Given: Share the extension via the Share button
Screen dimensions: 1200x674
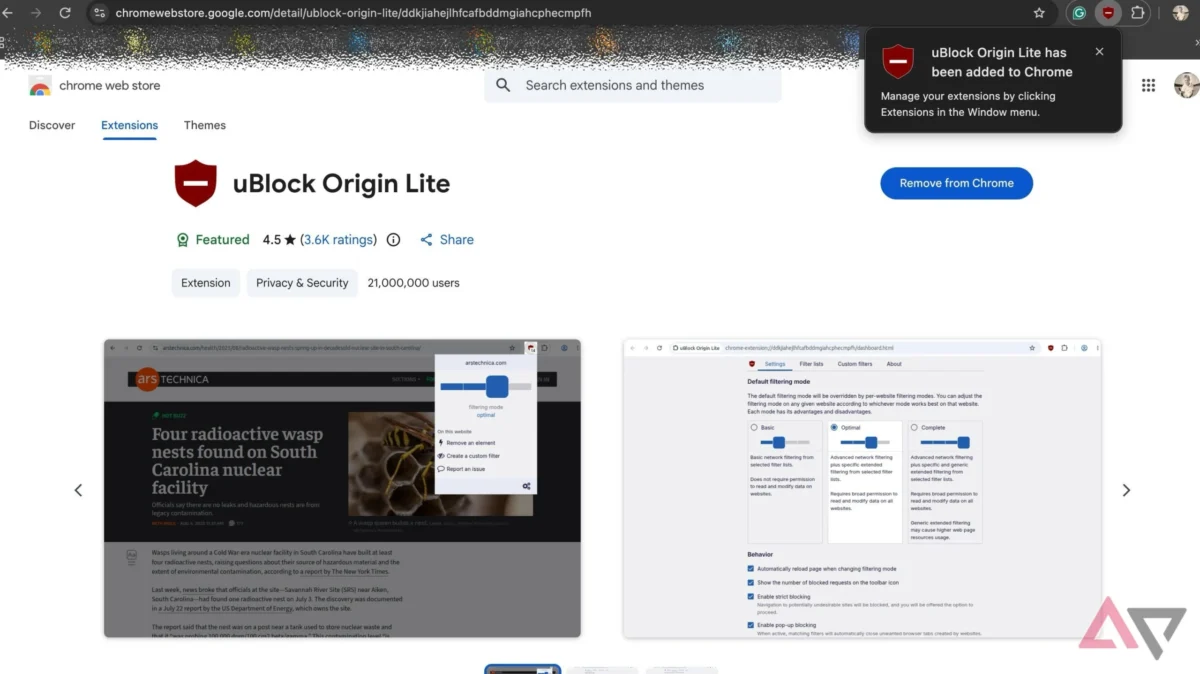Looking at the screenshot, I should tap(447, 240).
